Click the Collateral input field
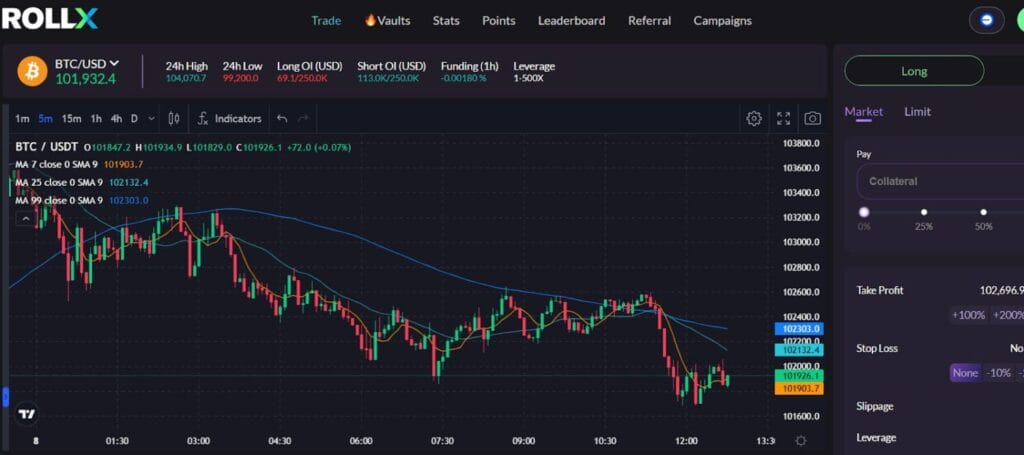Viewport: 1024px width, 455px height. pyautogui.click(x=940, y=181)
